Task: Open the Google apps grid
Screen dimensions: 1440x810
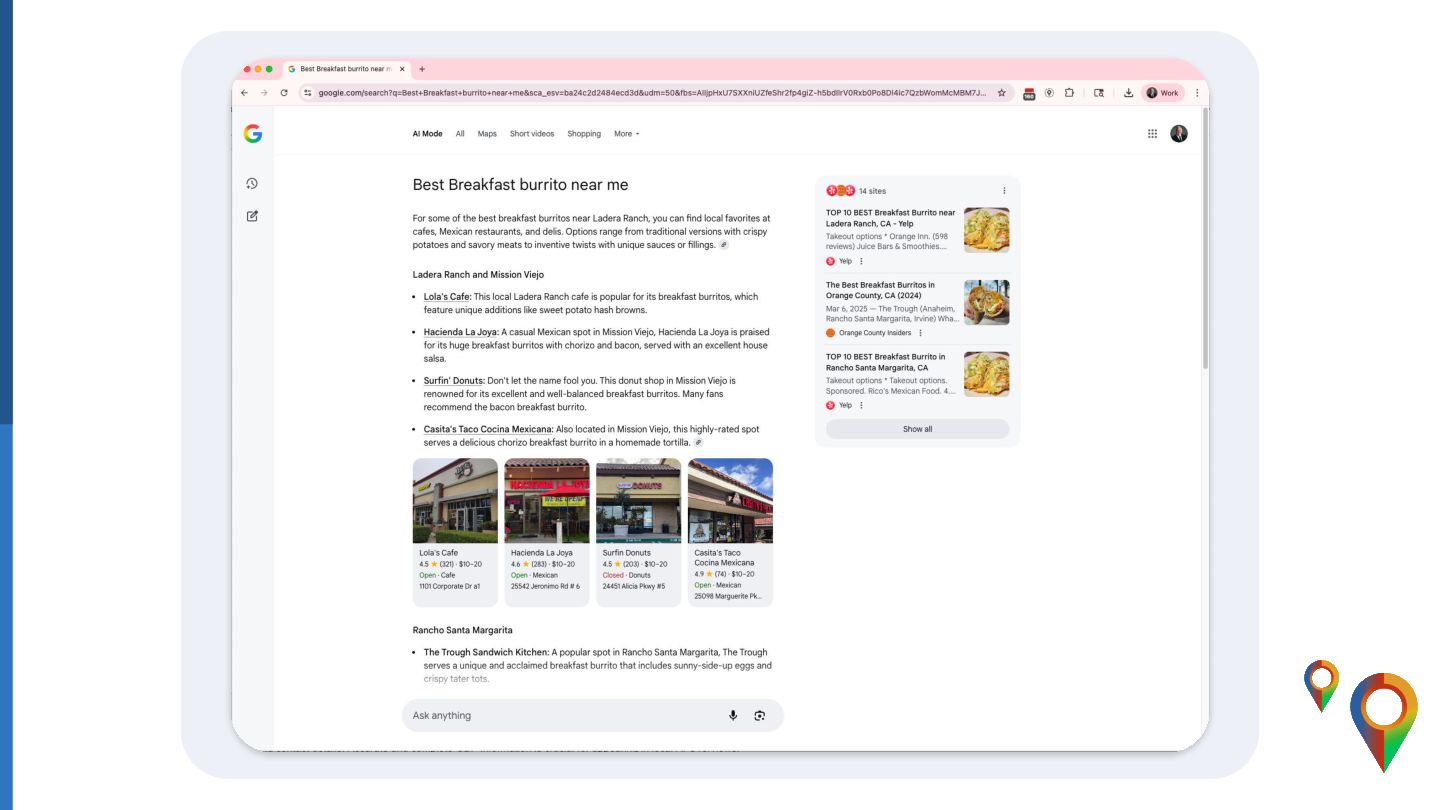Action: [1152, 133]
